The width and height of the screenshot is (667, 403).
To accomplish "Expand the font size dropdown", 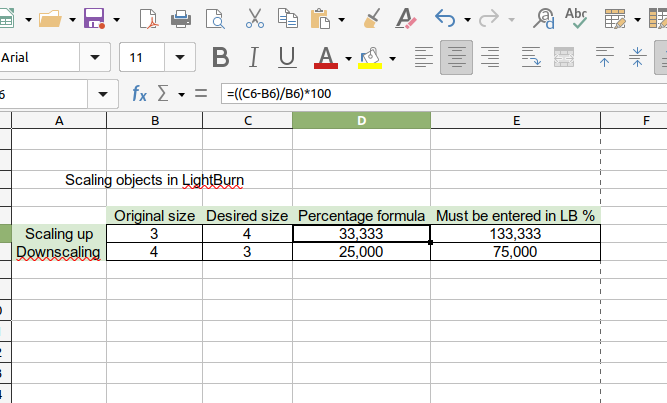I will pos(180,57).
